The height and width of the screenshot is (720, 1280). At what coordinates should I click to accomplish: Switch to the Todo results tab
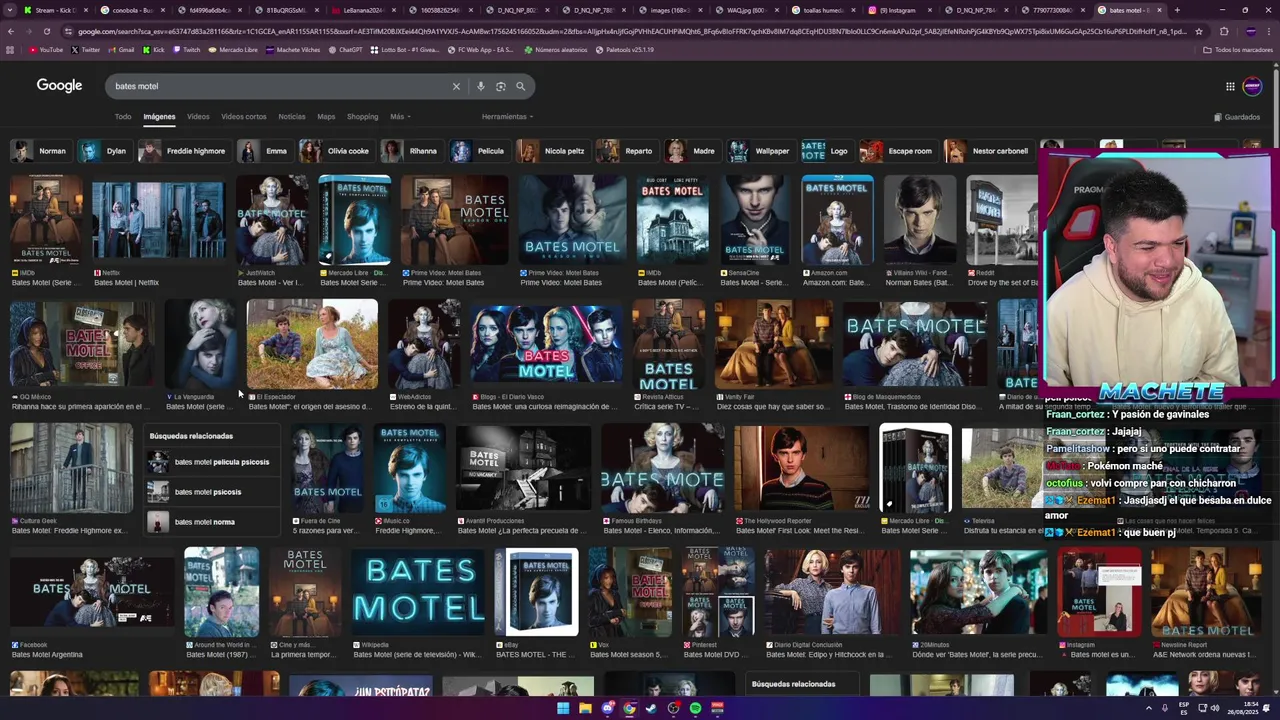click(123, 117)
